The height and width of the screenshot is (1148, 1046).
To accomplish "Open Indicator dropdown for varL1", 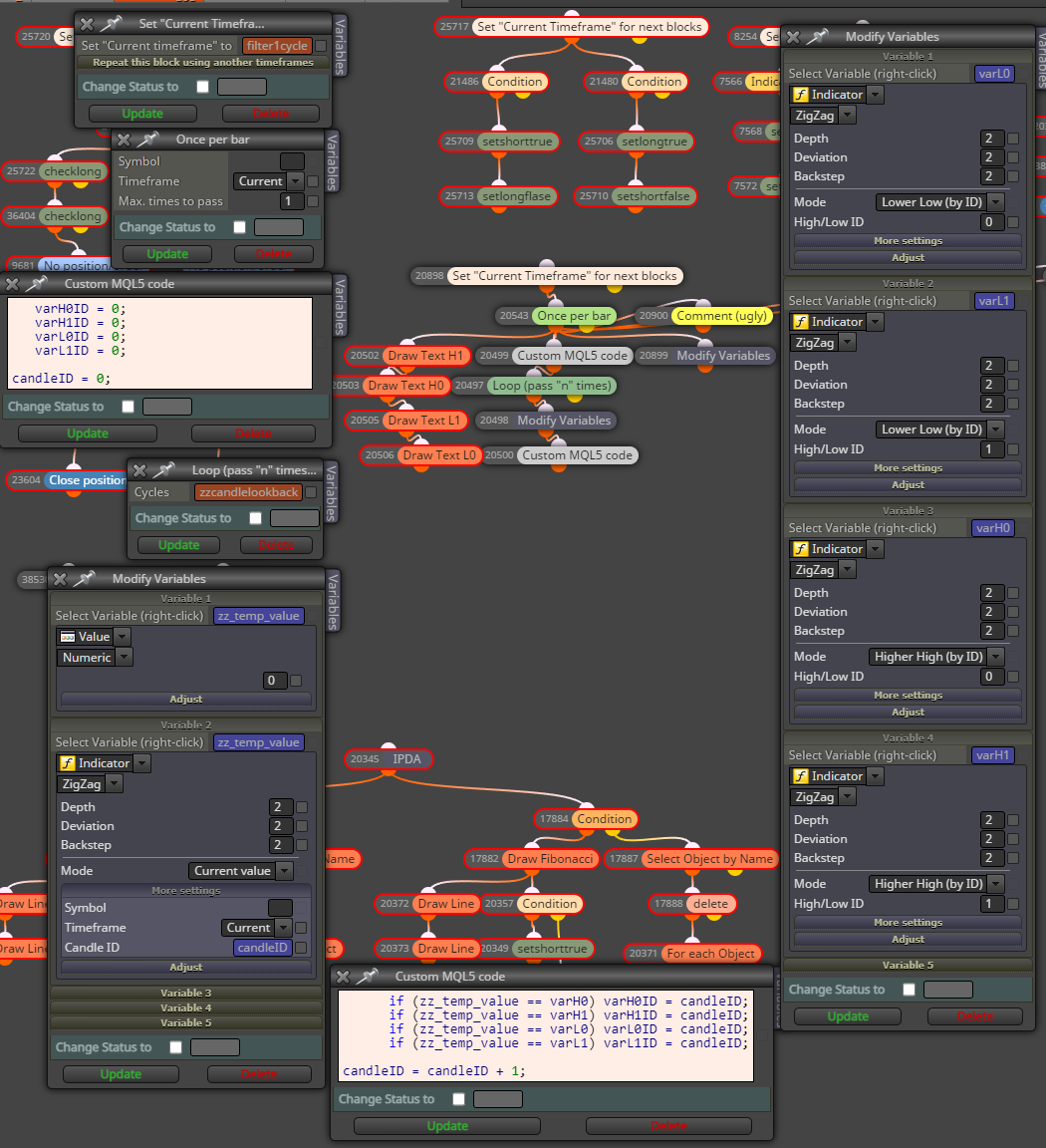I will 838,322.
